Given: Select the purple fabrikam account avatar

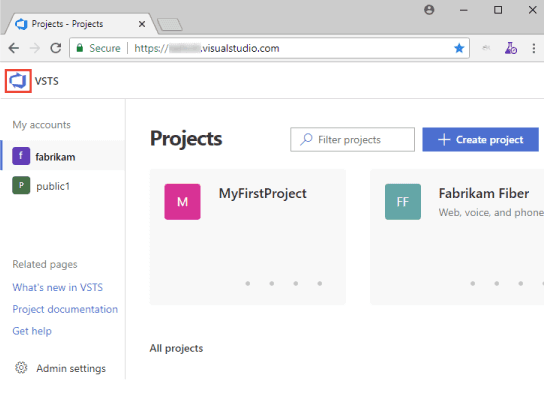Looking at the screenshot, I should tap(21, 155).
